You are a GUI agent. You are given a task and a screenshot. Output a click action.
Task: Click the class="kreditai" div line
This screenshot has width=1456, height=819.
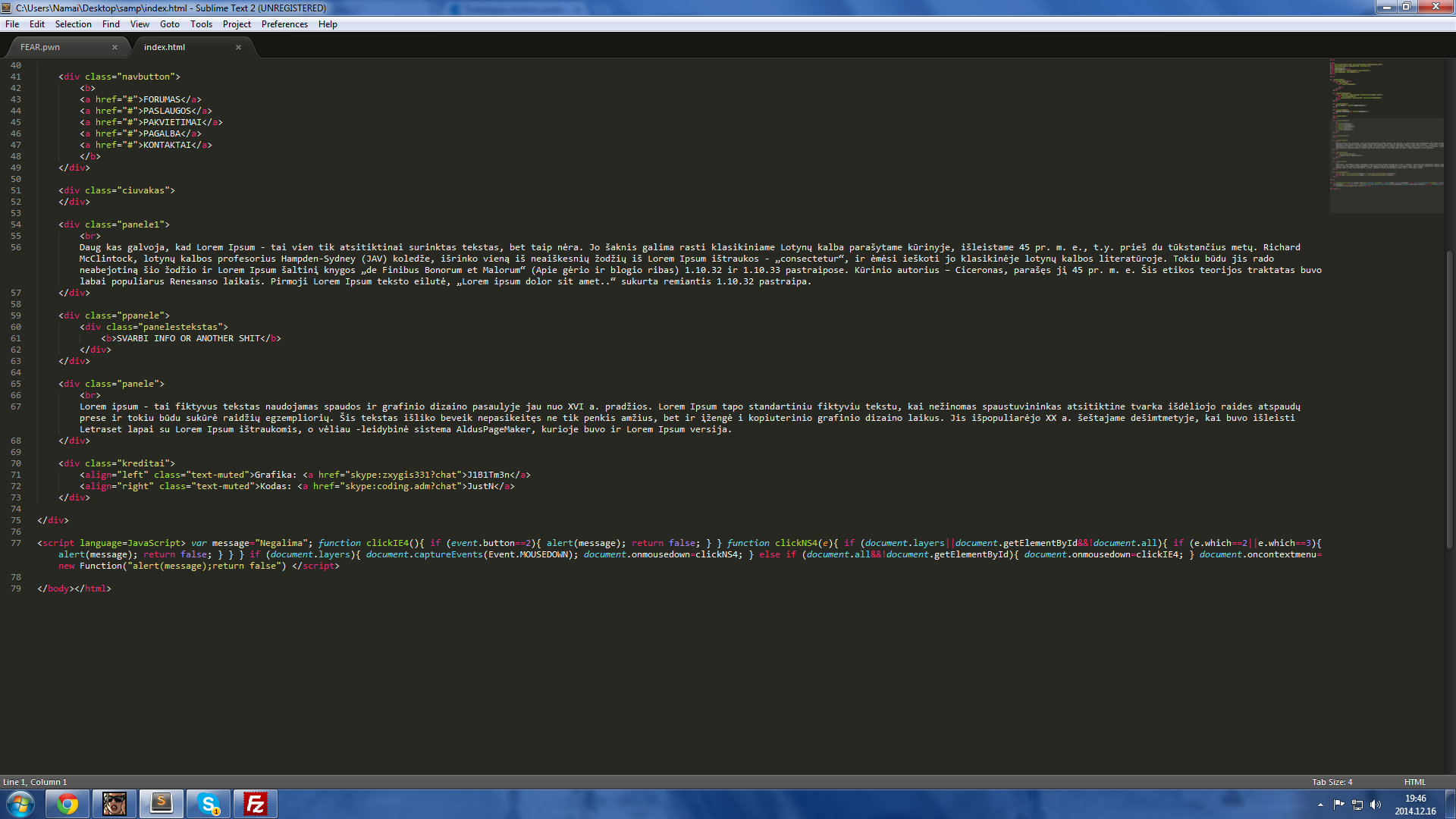coord(117,463)
